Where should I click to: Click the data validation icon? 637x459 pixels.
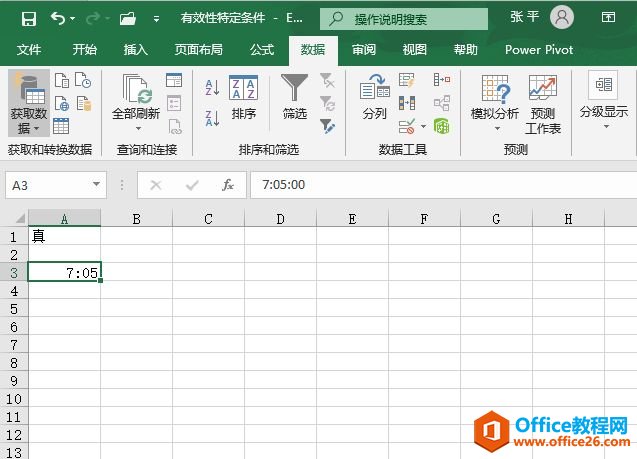coord(407,126)
